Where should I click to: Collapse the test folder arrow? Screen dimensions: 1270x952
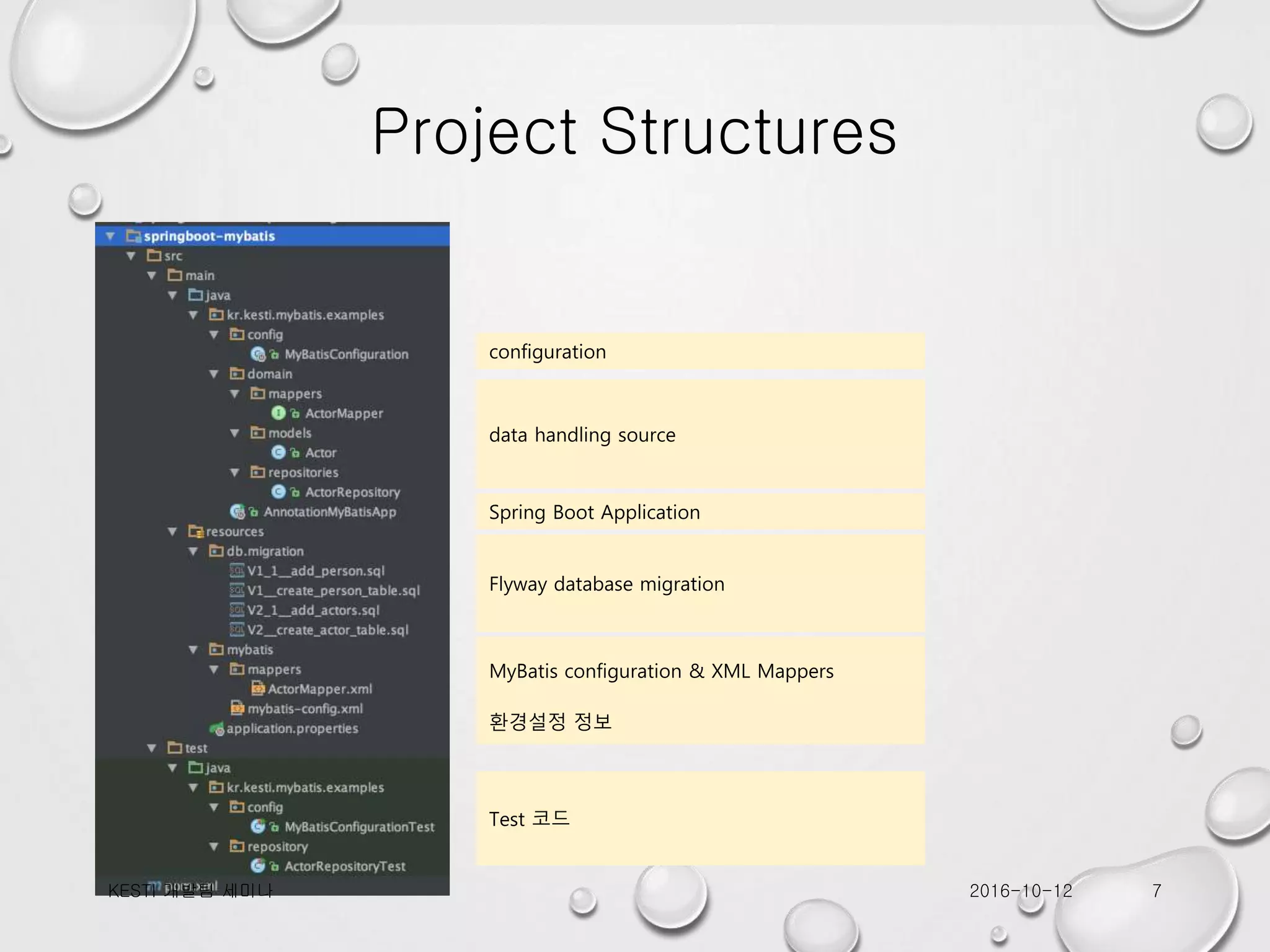coord(152,748)
